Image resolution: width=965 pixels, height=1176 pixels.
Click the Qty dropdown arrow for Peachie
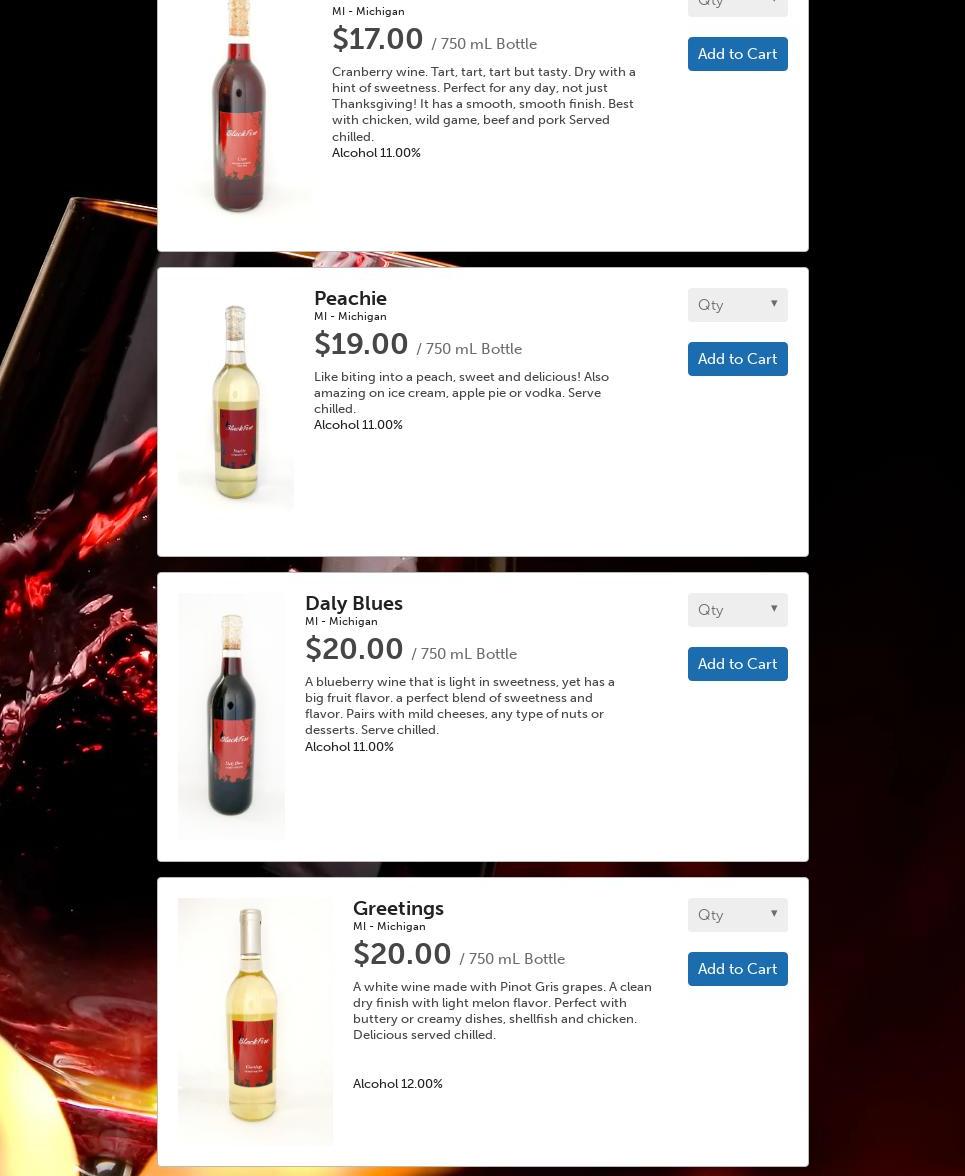(774, 304)
